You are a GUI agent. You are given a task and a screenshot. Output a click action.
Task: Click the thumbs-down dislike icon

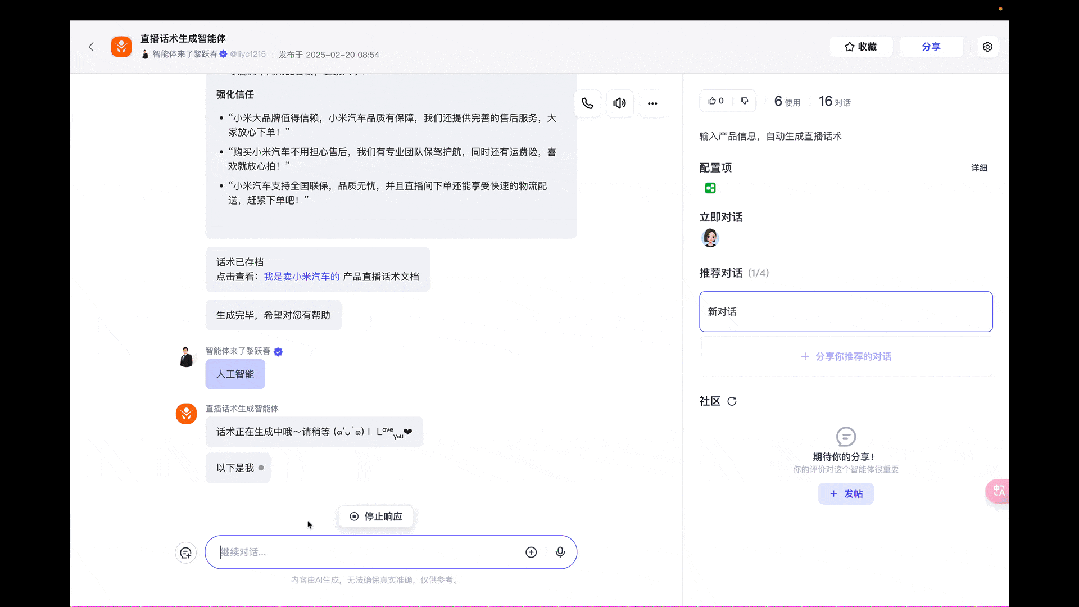point(745,101)
